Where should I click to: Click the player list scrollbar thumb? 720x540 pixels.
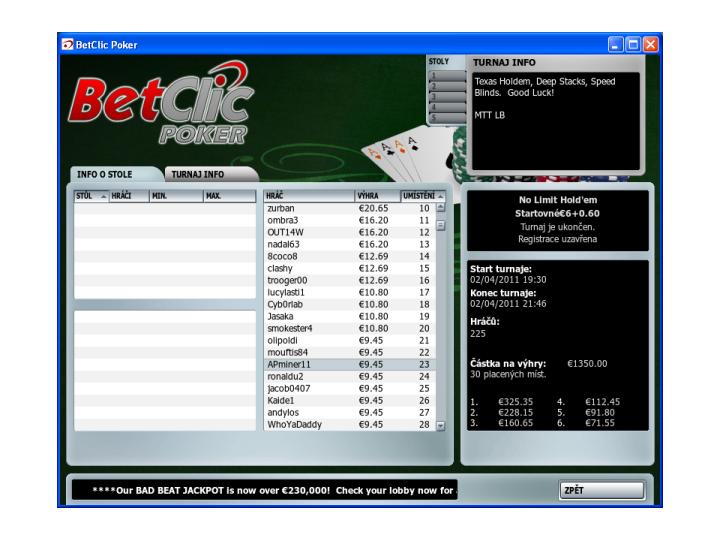coord(439,225)
